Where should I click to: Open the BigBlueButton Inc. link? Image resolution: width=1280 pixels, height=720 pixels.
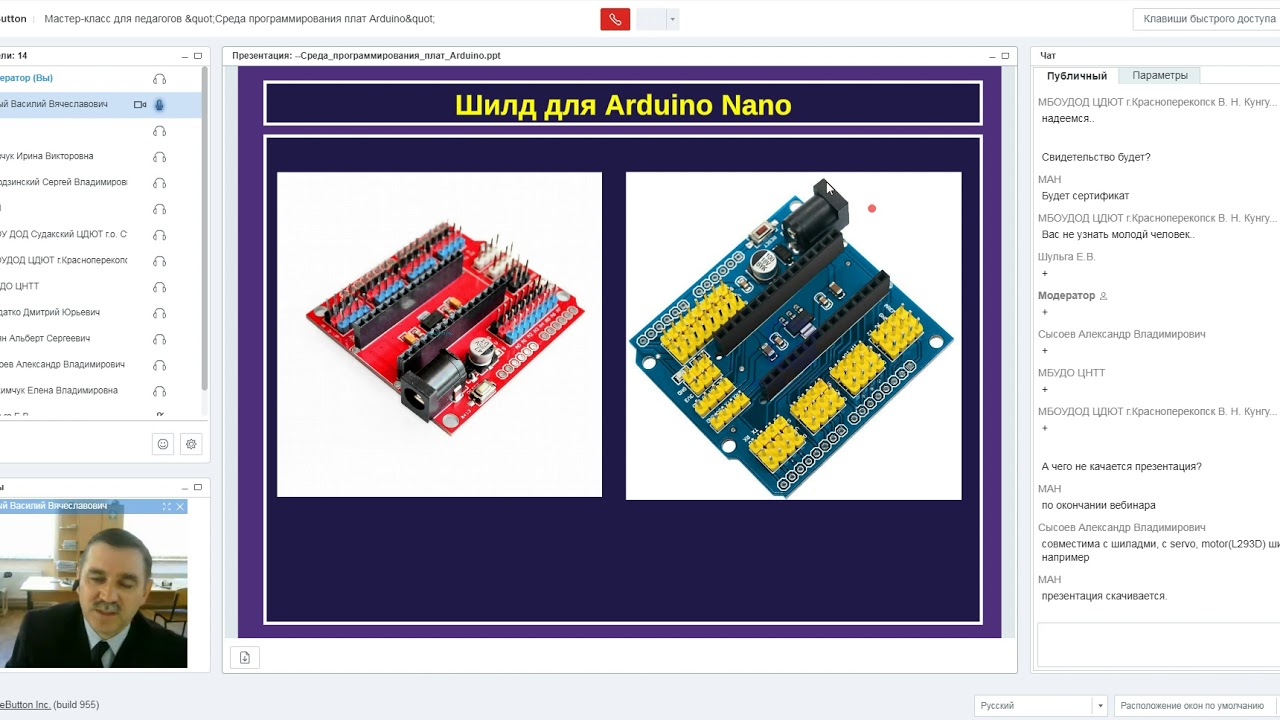pyautogui.click(x=25, y=705)
